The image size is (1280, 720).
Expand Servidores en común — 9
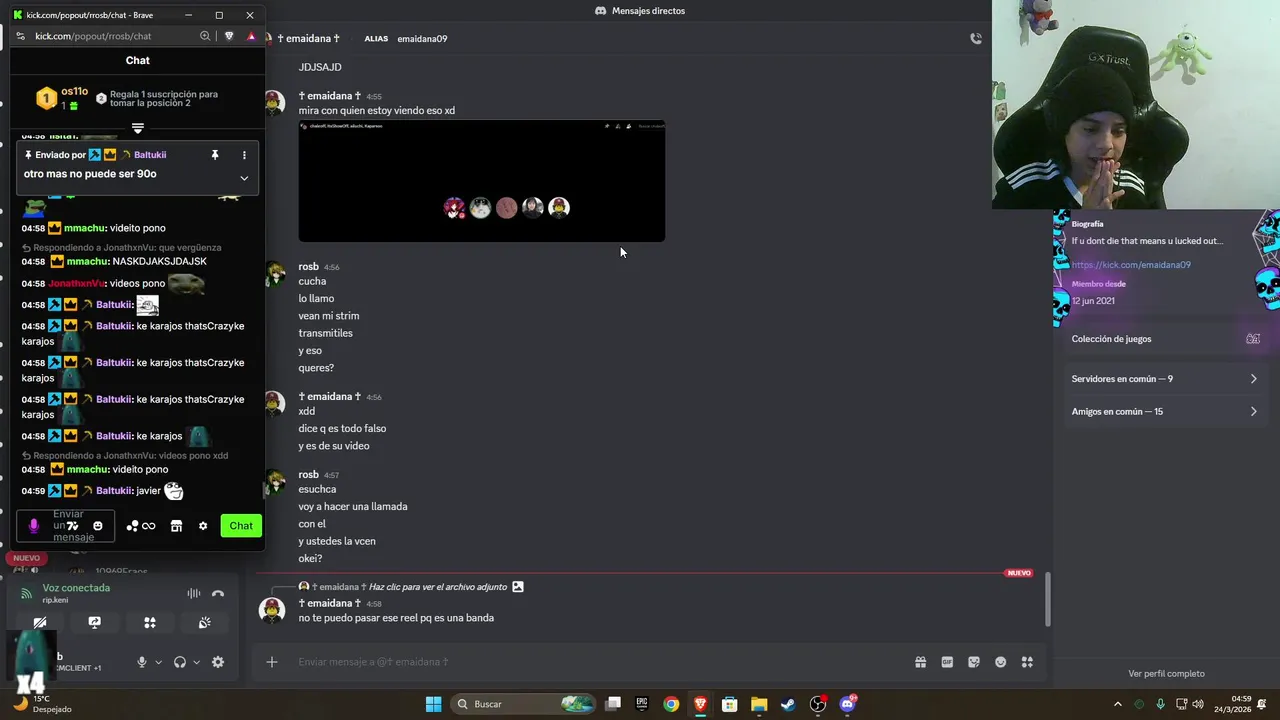(1164, 379)
